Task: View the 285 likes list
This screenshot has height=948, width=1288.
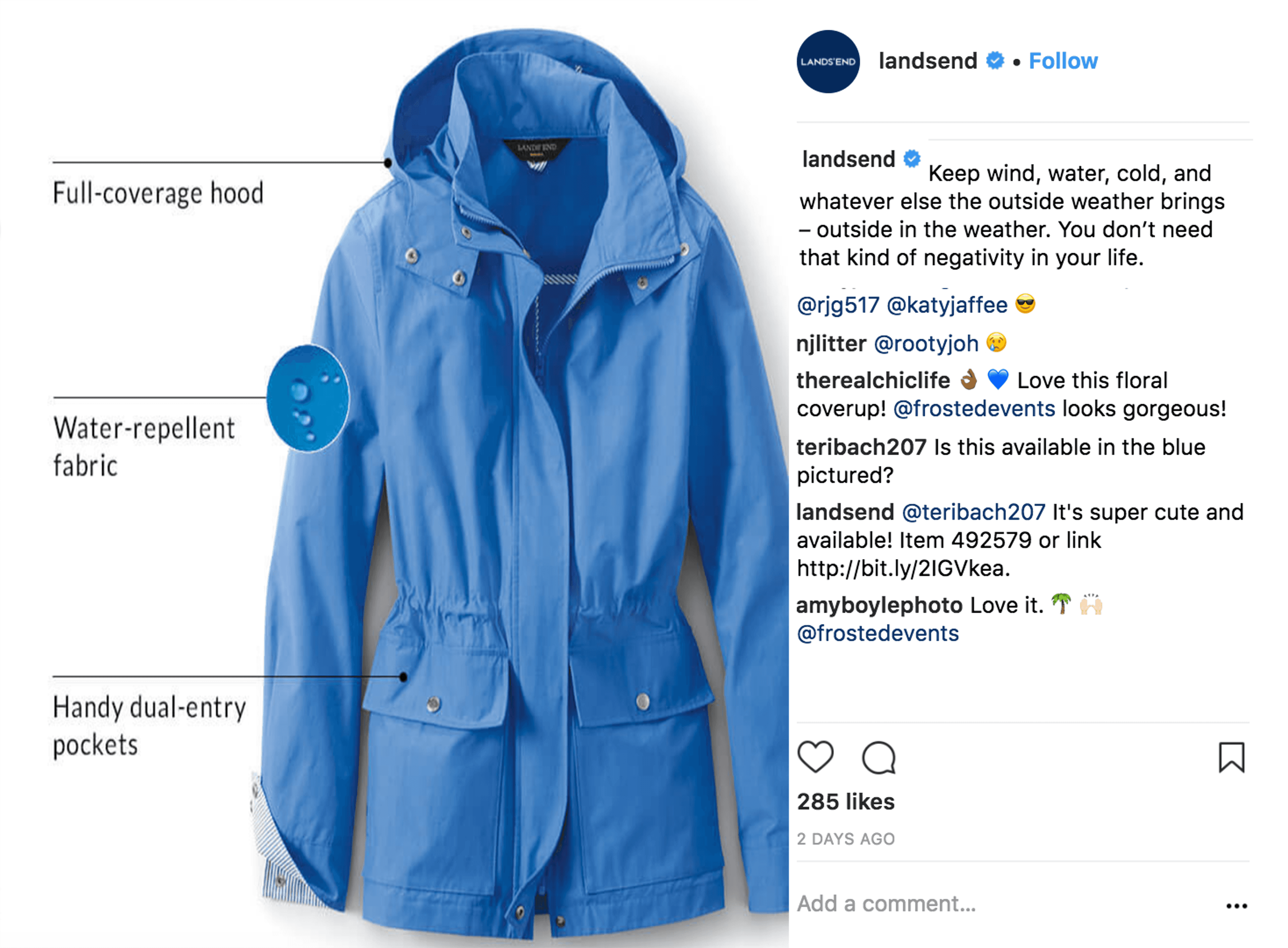Action: click(845, 802)
